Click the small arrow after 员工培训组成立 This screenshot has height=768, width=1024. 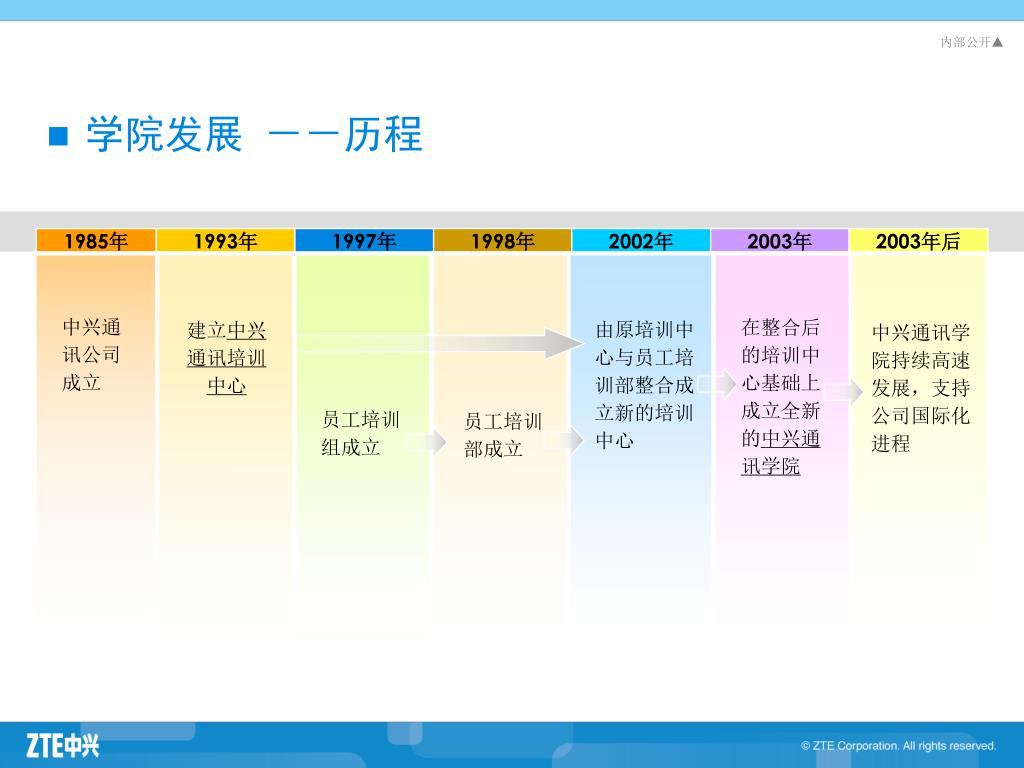pos(426,442)
